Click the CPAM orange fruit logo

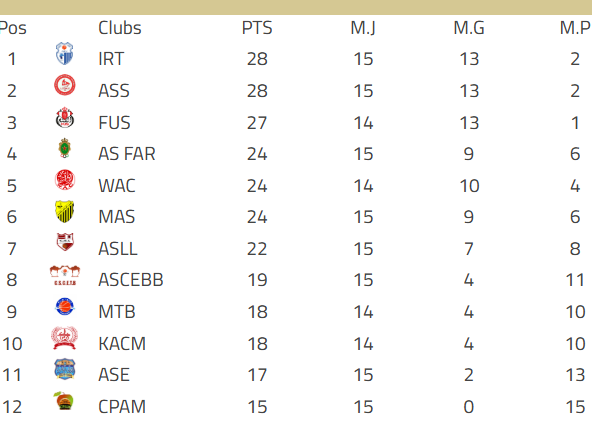[x=64, y=401]
